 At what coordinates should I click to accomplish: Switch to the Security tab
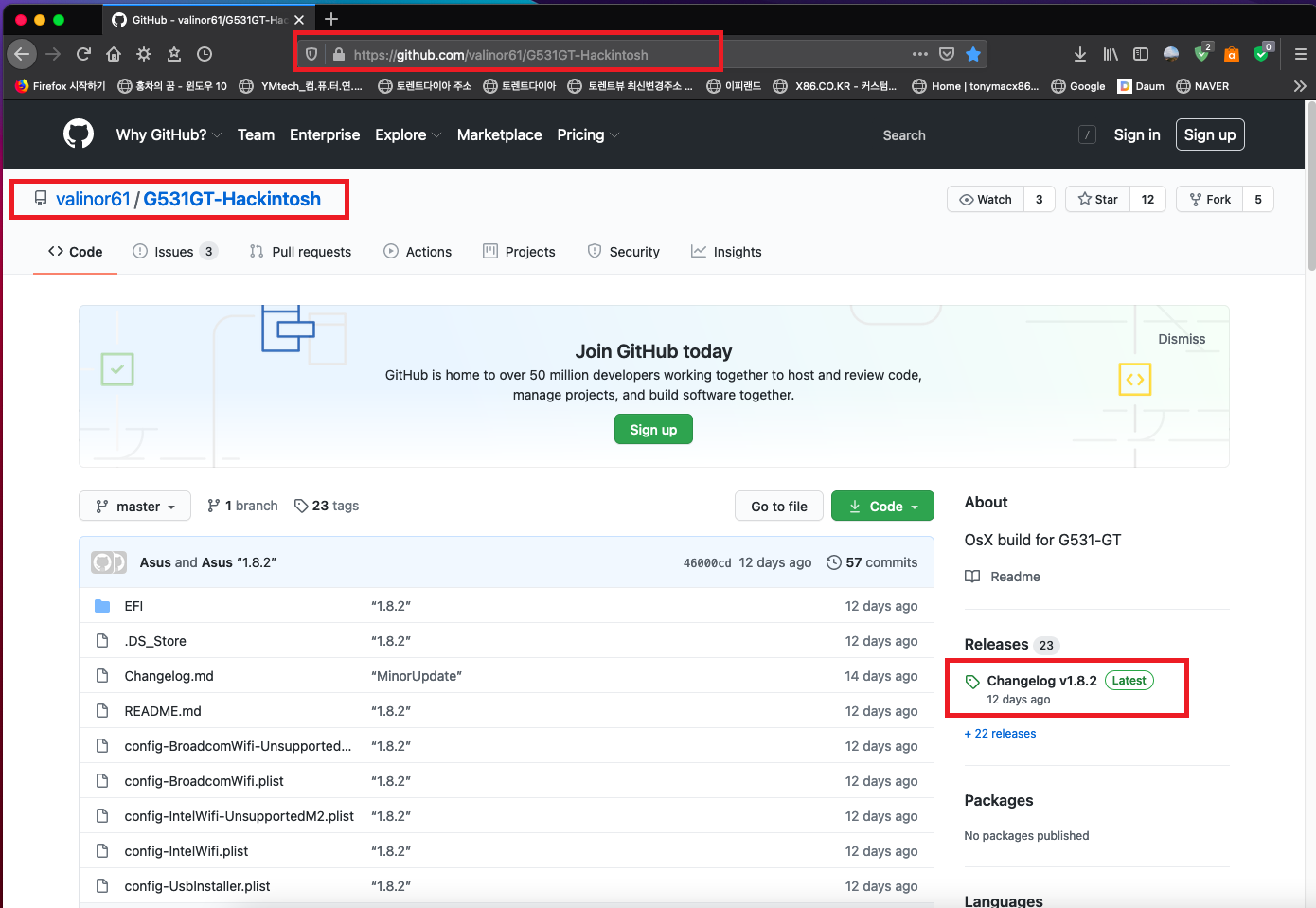tap(624, 252)
